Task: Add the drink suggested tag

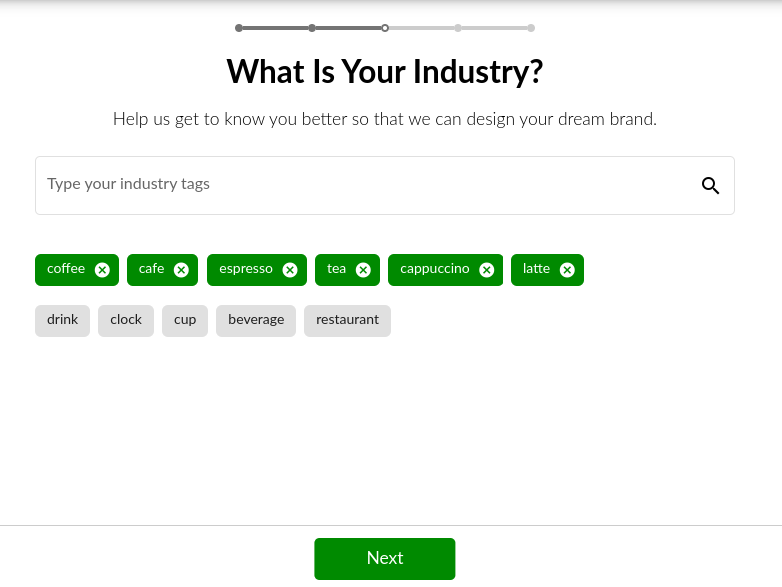Action: [62, 321]
